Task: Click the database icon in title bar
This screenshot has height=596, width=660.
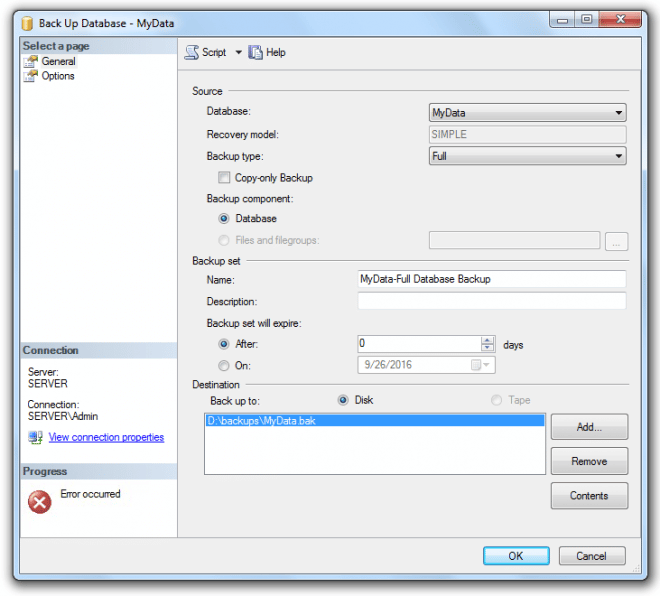Action: 27,24
